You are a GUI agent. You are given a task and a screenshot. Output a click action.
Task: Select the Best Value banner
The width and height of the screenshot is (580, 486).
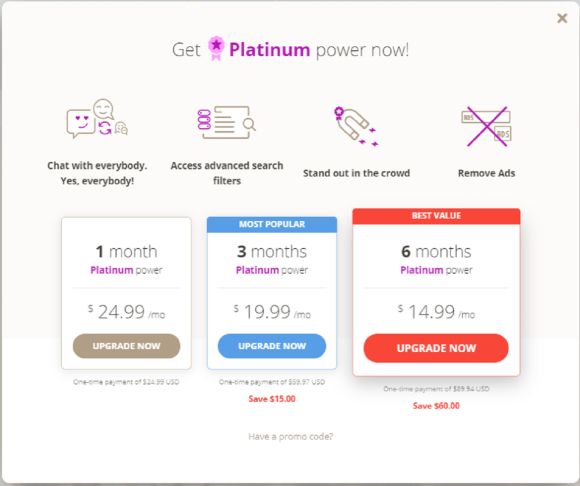pyautogui.click(x=436, y=216)
